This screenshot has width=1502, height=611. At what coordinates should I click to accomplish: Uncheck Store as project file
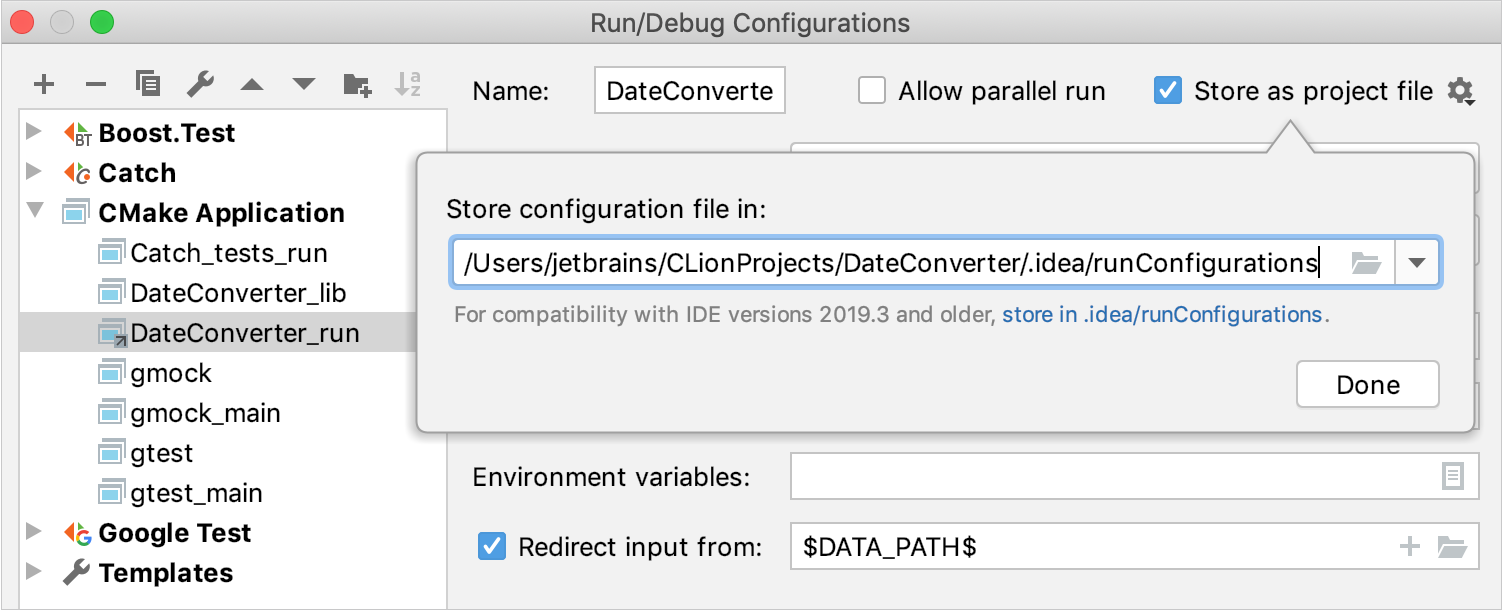click(1168, 90)
